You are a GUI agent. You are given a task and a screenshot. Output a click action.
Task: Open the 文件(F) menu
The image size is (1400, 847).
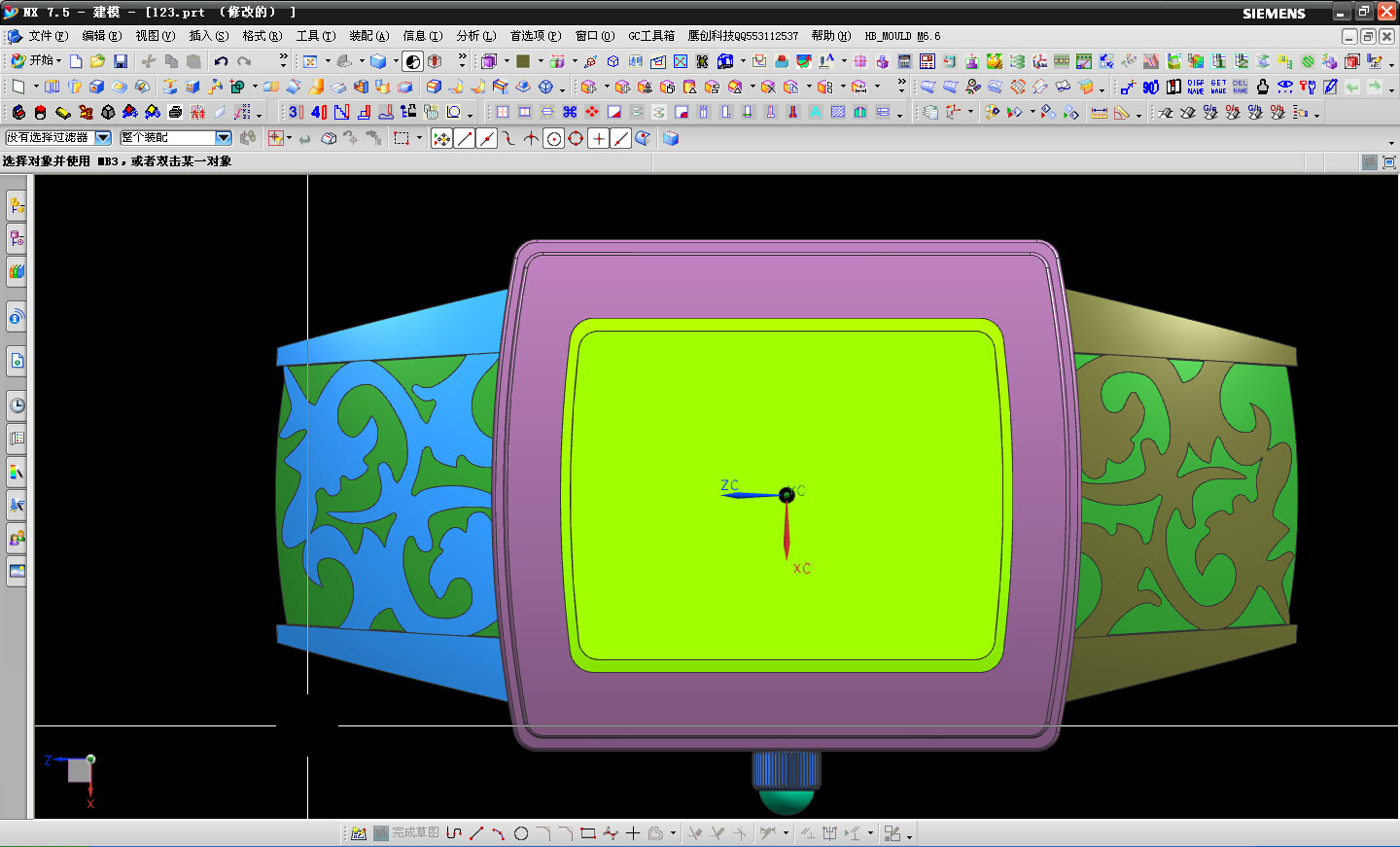tap(48, 36)
